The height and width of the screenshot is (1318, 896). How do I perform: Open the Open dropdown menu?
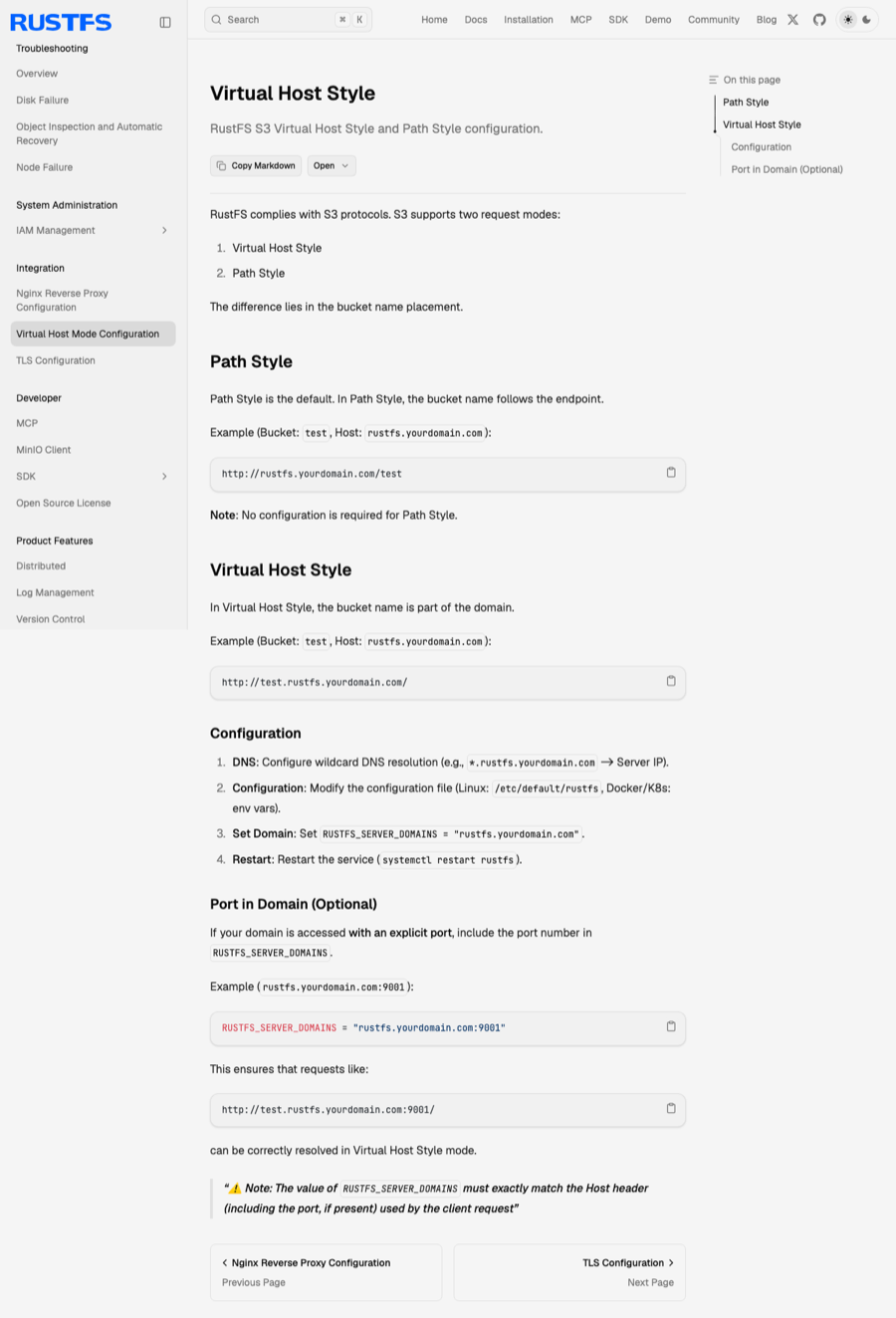point(332,165)
